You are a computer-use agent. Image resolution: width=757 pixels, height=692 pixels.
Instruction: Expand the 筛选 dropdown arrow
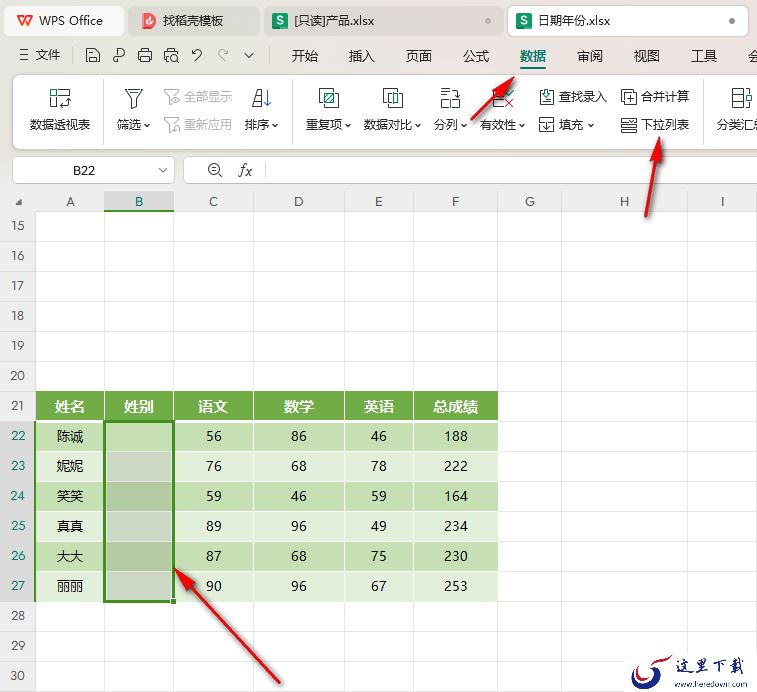[147, 126]
